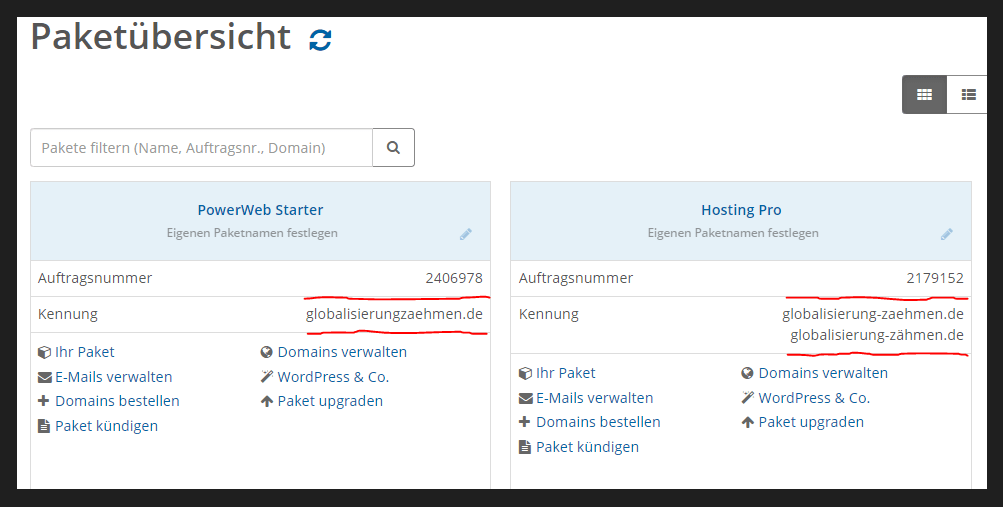Order domains for PowerWeb Starter package

click(x=117, y=401)
